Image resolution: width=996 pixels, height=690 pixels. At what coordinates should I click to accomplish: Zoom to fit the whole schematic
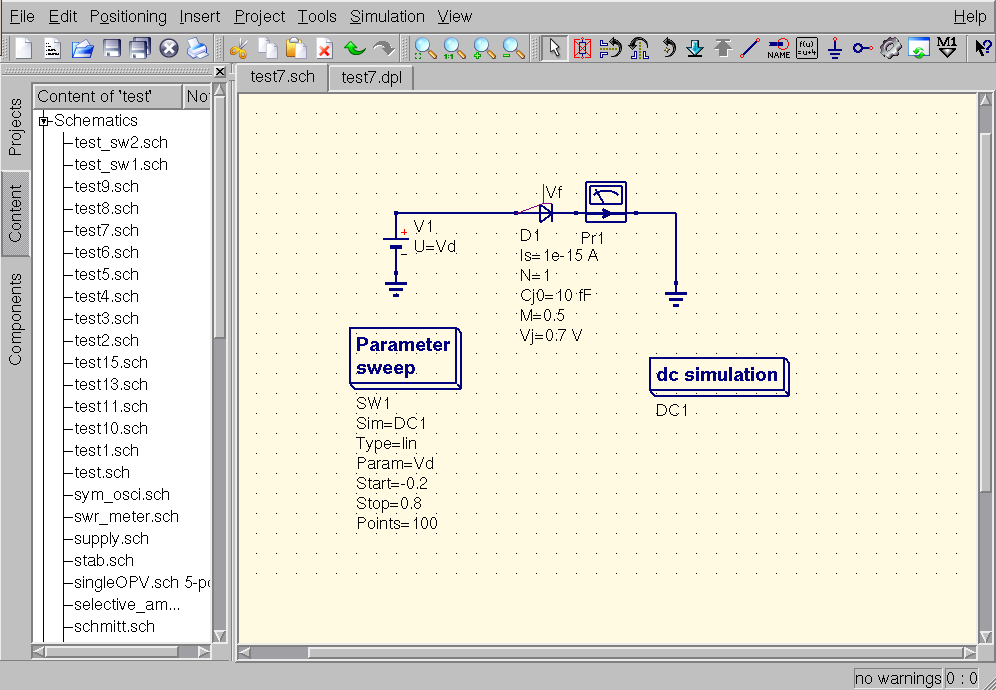coord(425,48)
